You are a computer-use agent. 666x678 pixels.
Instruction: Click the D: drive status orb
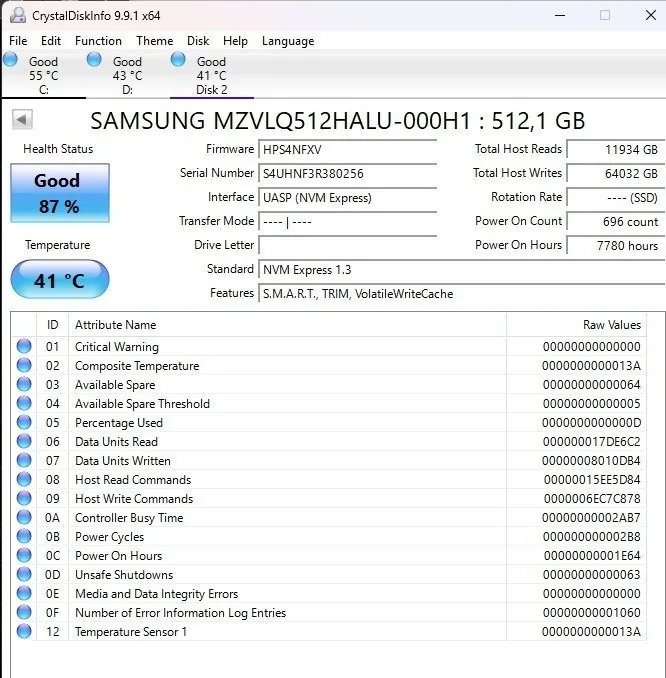94,59
